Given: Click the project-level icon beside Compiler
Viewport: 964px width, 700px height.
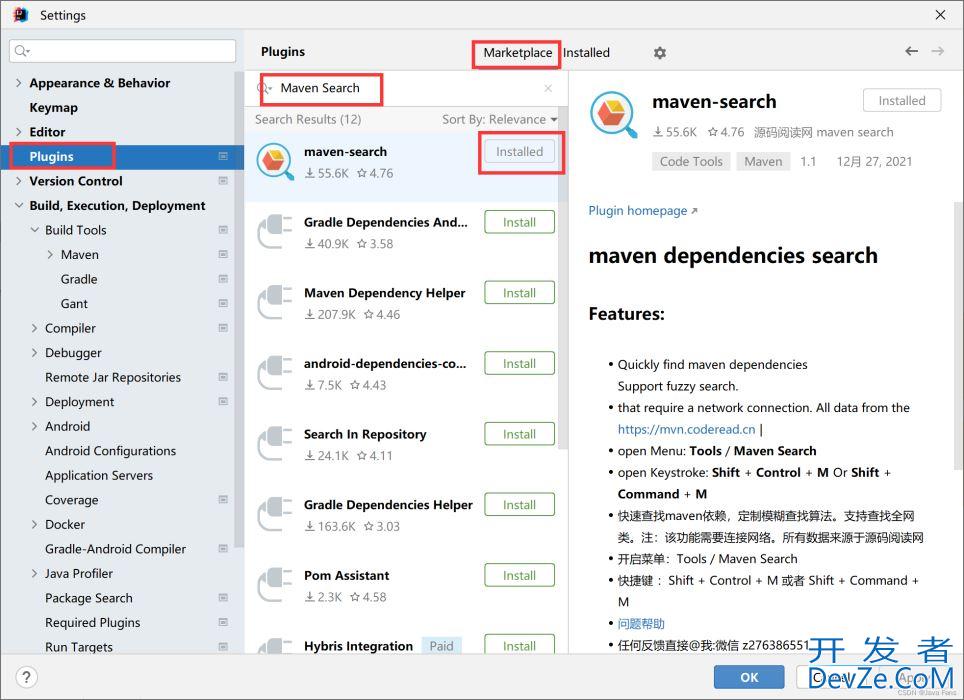Looking at the screenshot, I should pyautogui.click(x=223, y=328).
